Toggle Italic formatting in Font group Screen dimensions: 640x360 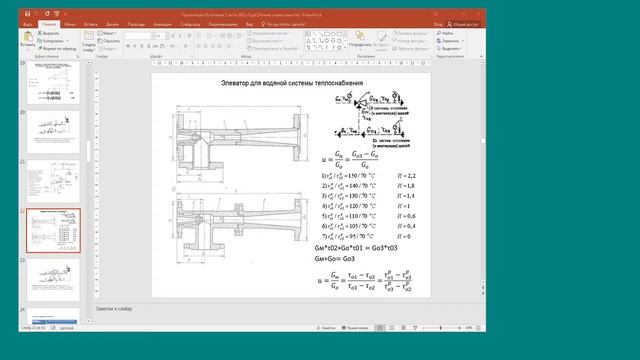[x=135, y=47]
